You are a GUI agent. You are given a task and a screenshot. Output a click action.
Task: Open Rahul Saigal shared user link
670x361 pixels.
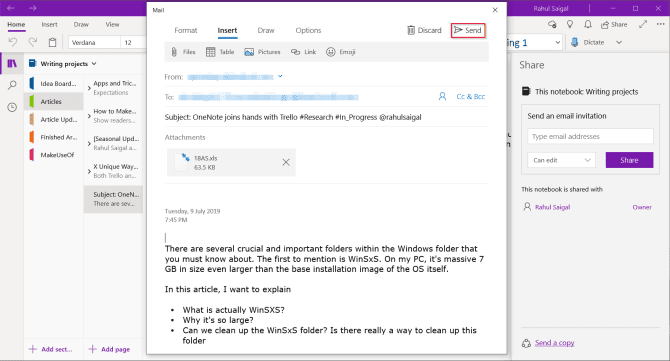[552, 207]
